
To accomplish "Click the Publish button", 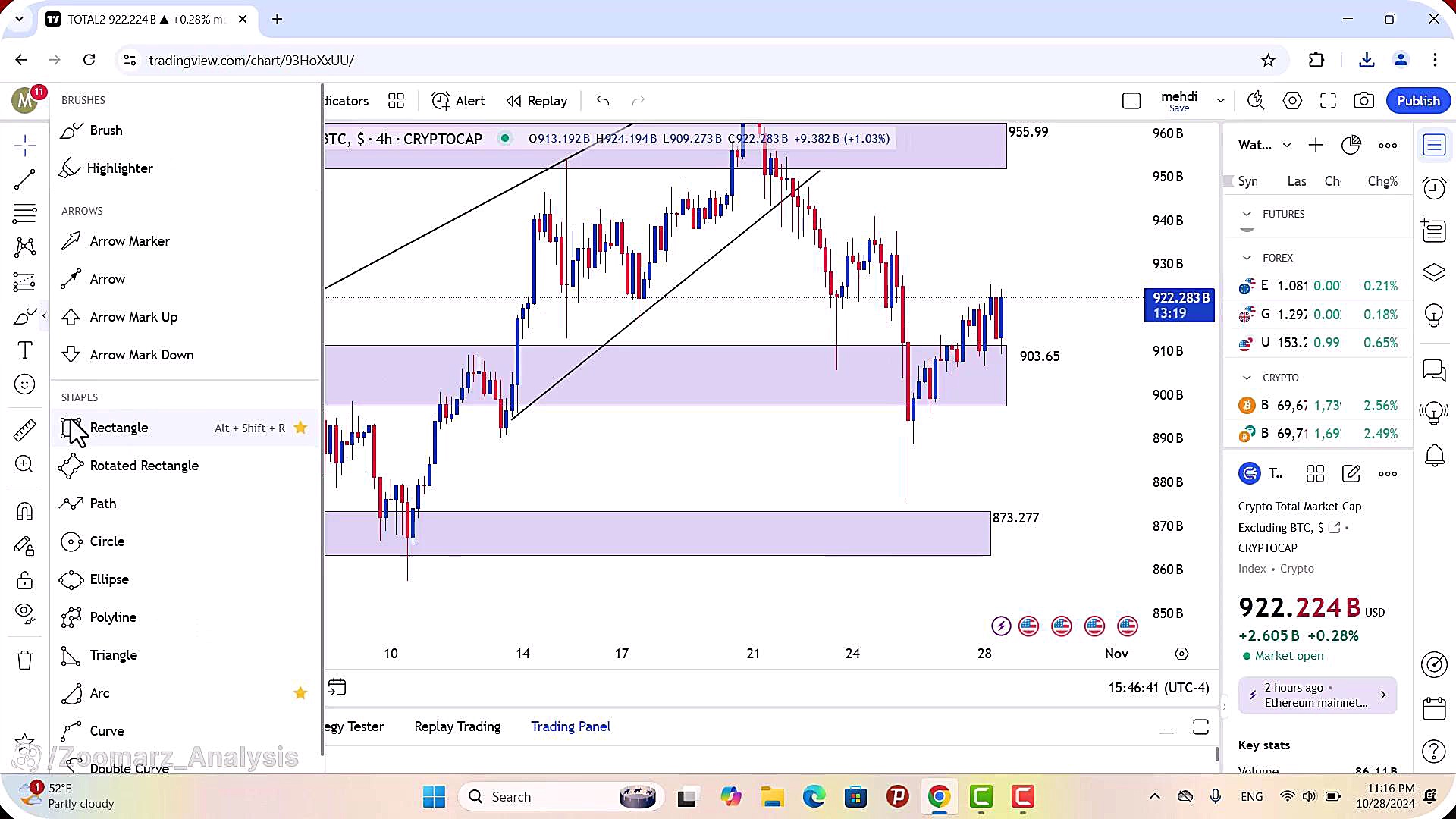I will [1418, 101].
